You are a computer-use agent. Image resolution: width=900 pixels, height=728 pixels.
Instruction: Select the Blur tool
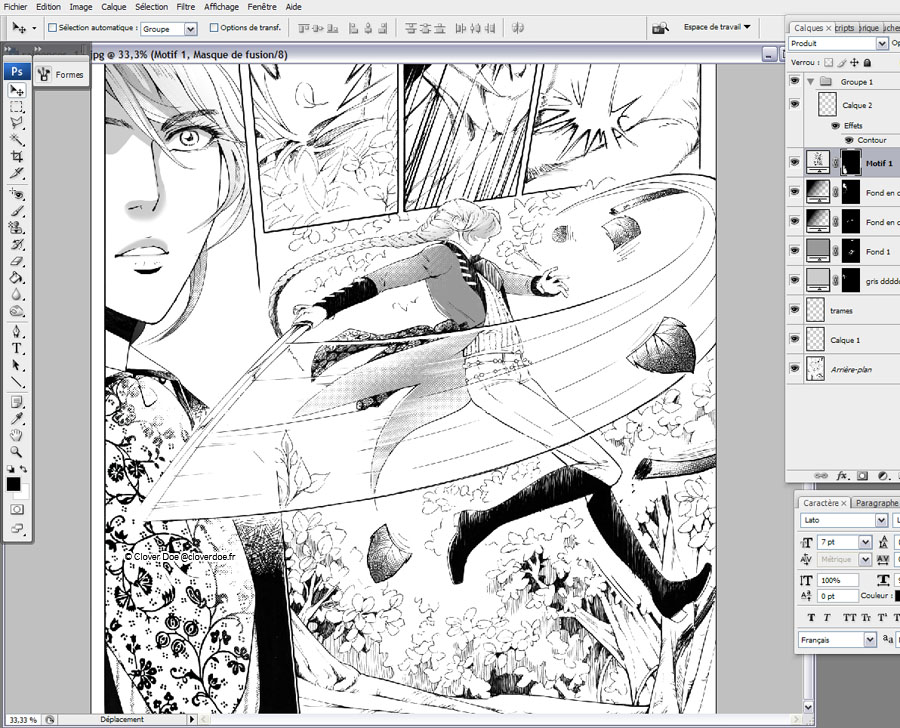17,294
